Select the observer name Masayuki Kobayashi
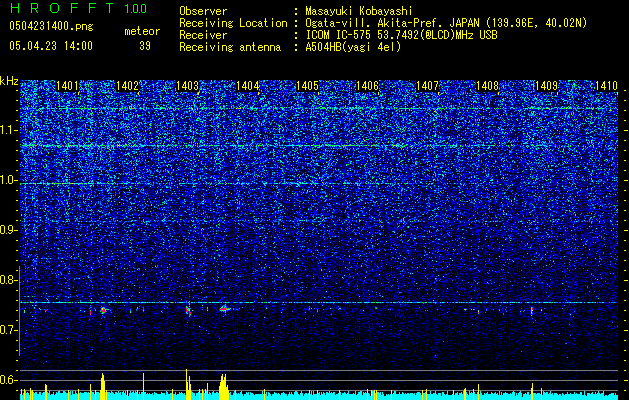The width and height of the screenshot is (629, 400). click(358, 11)
